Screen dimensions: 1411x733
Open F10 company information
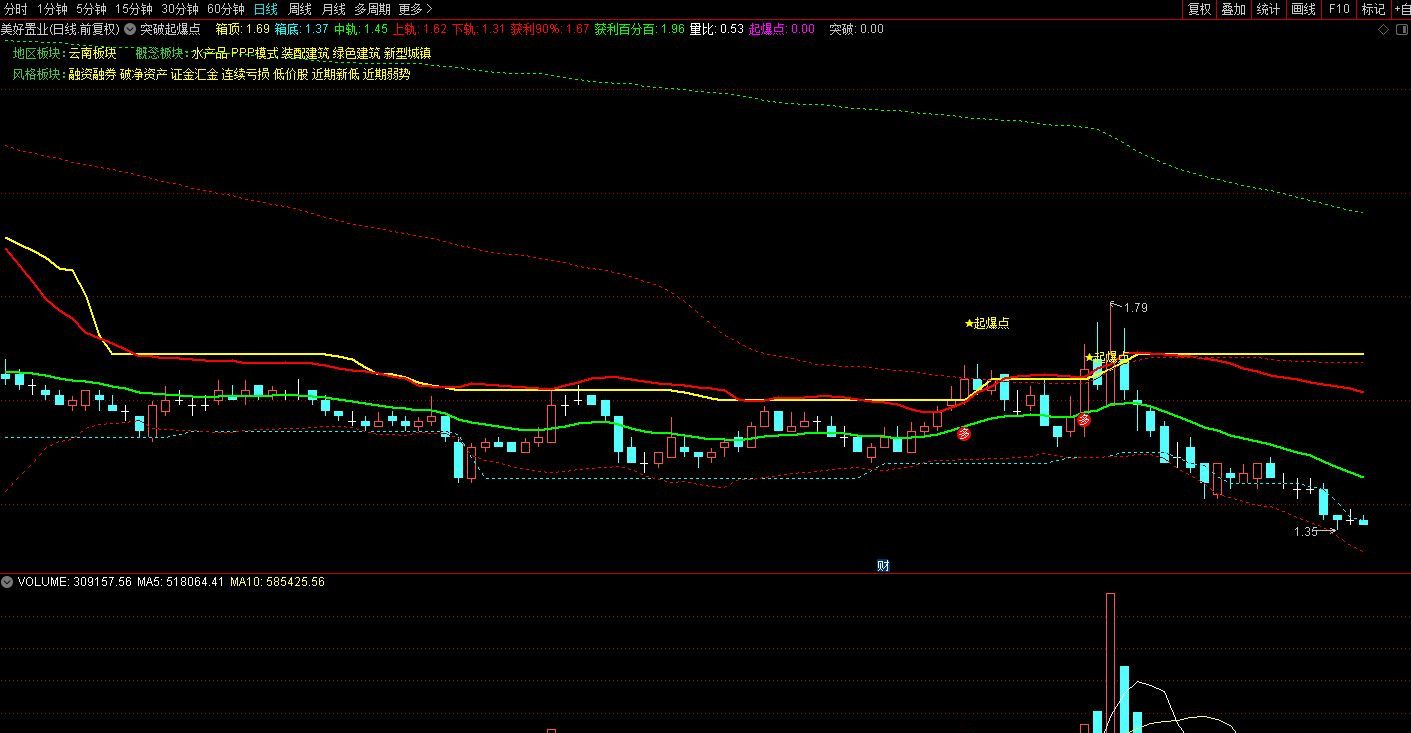[1338, 9]
